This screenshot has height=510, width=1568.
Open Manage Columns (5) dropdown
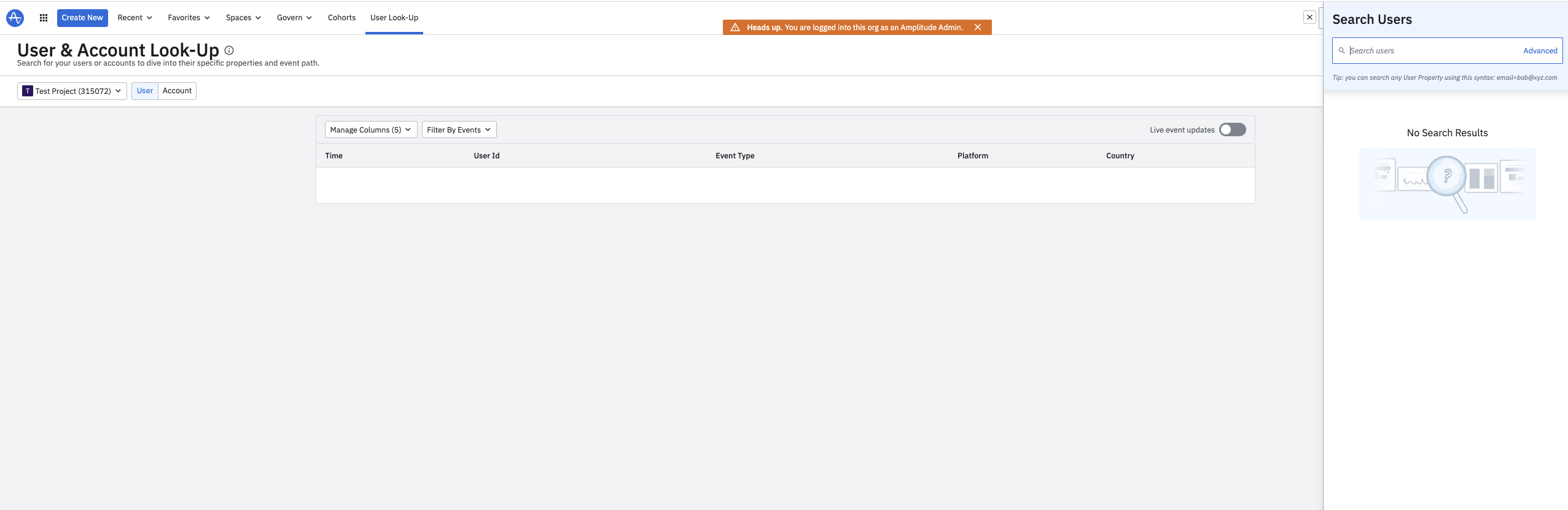371,129
